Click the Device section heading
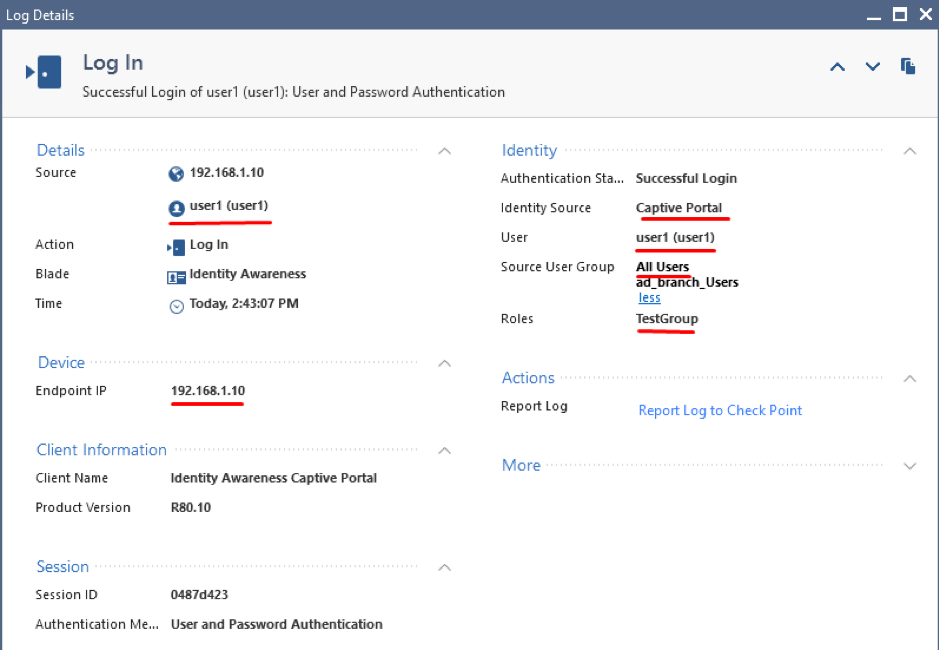Viewport: 939px width, 650px height. pyautogui.click(x=61, y=362)
